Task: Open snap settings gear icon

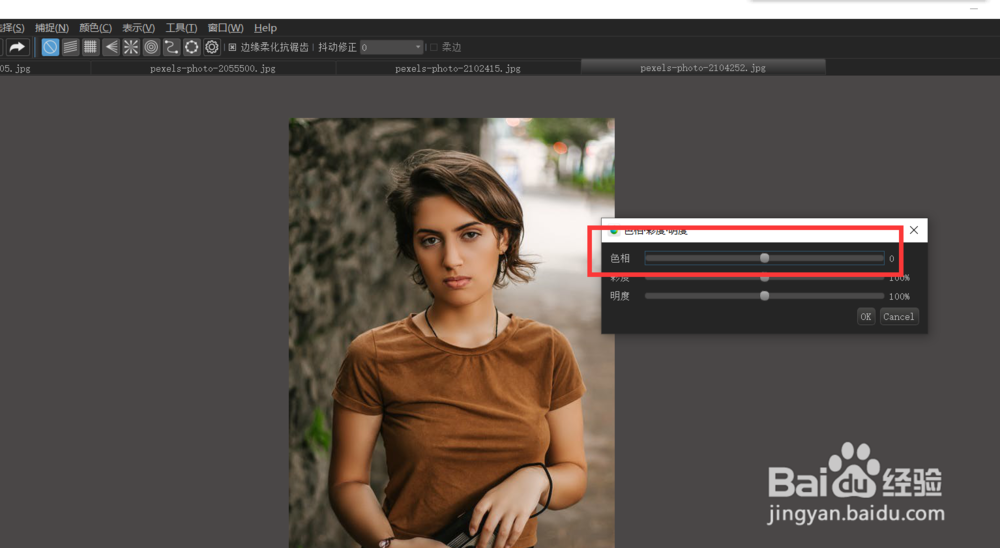Action: pyautogui.click(x=212, y=47)
